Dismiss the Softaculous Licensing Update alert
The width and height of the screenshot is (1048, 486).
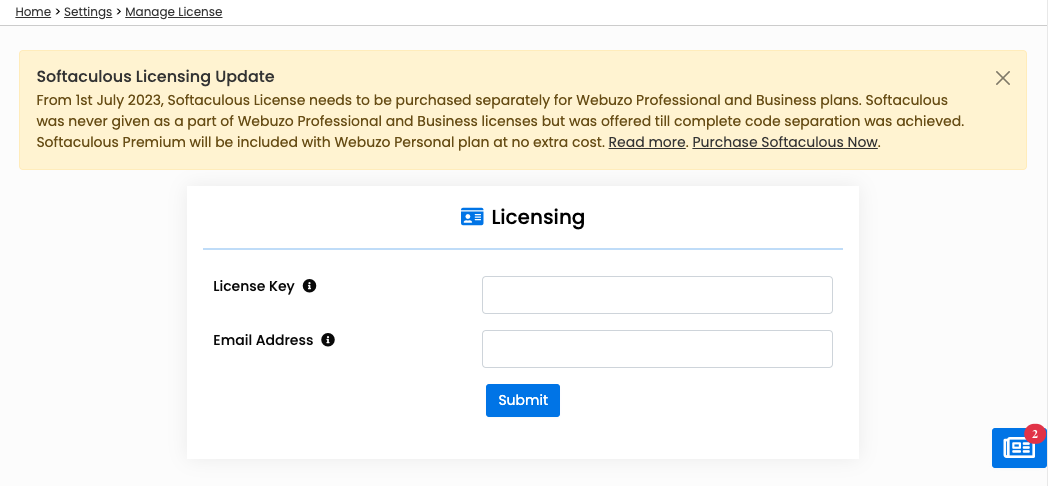(1003, 78)
